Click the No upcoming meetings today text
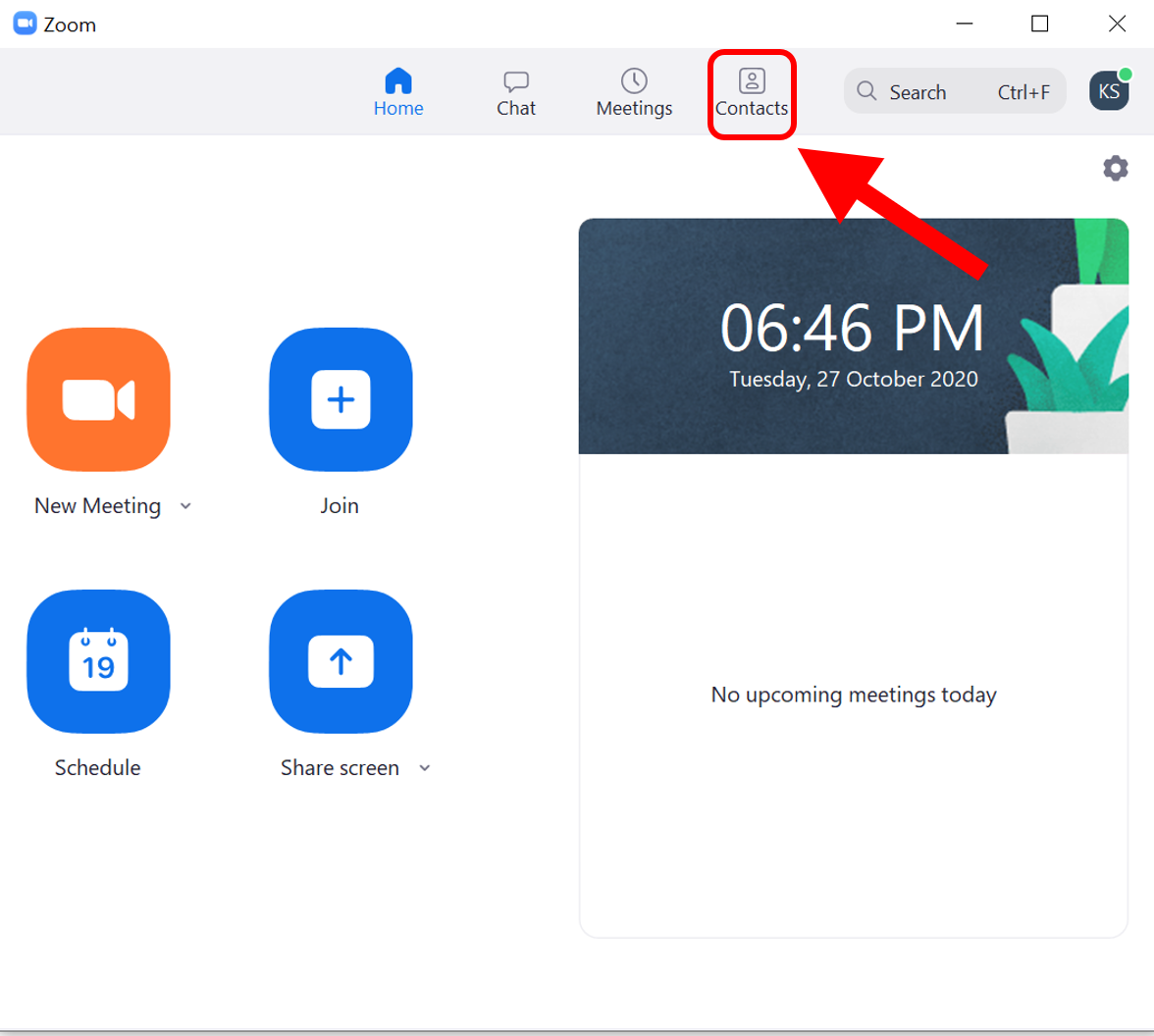The image size is (1154, 1036). point(853,695)
